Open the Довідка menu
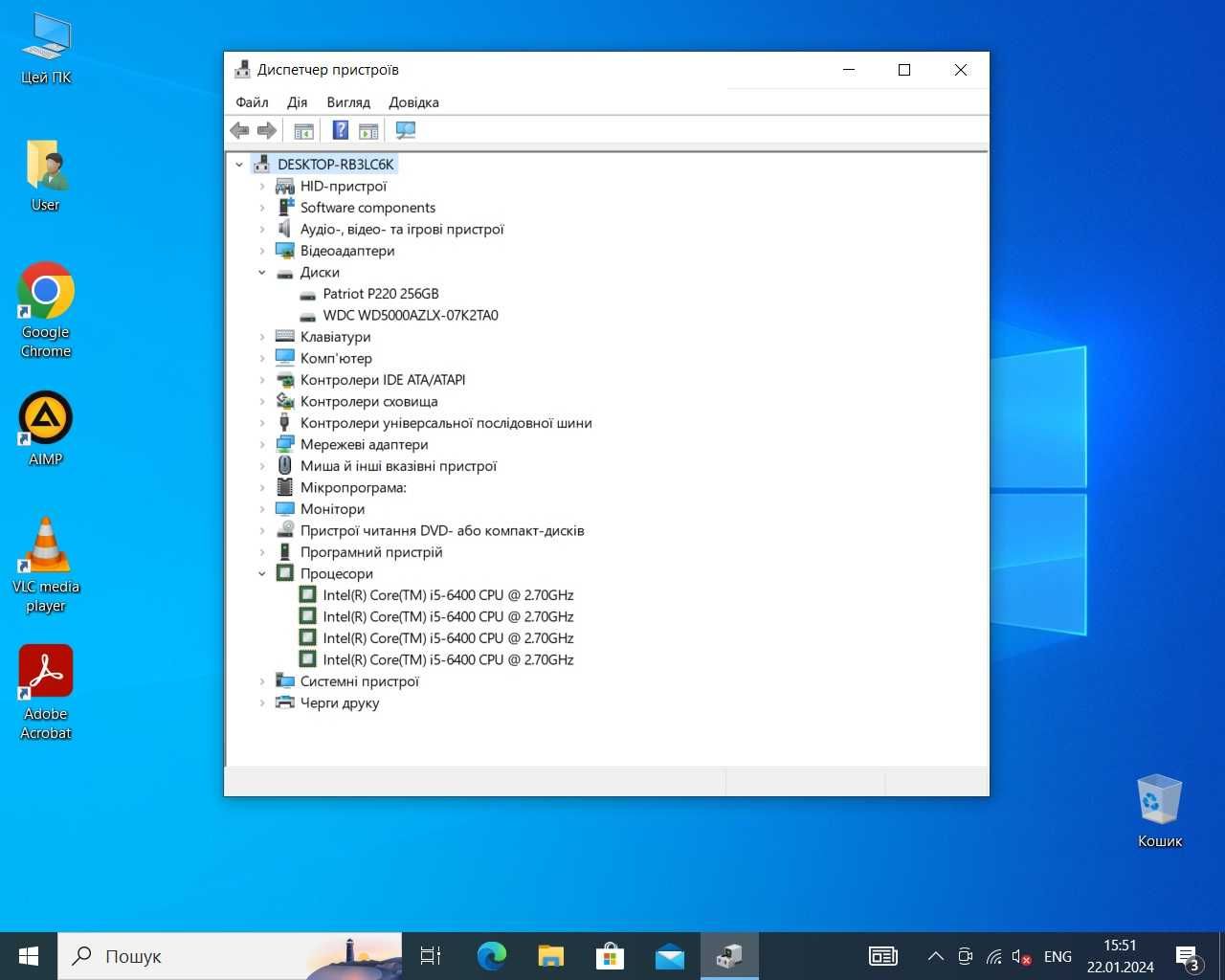The image size is (1225, 980). click(413, 102)
